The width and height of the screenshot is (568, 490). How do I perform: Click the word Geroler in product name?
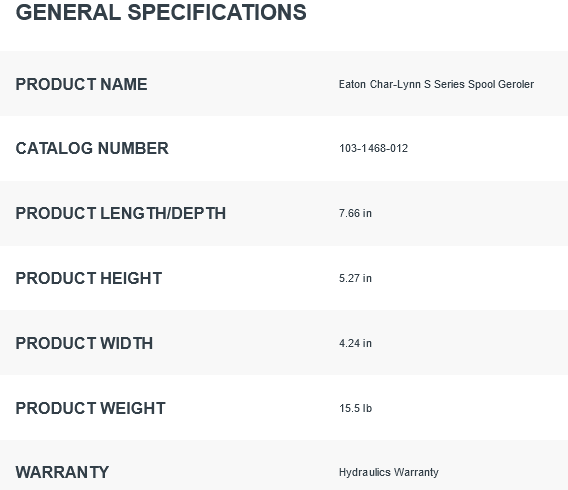tap(516, 84)
